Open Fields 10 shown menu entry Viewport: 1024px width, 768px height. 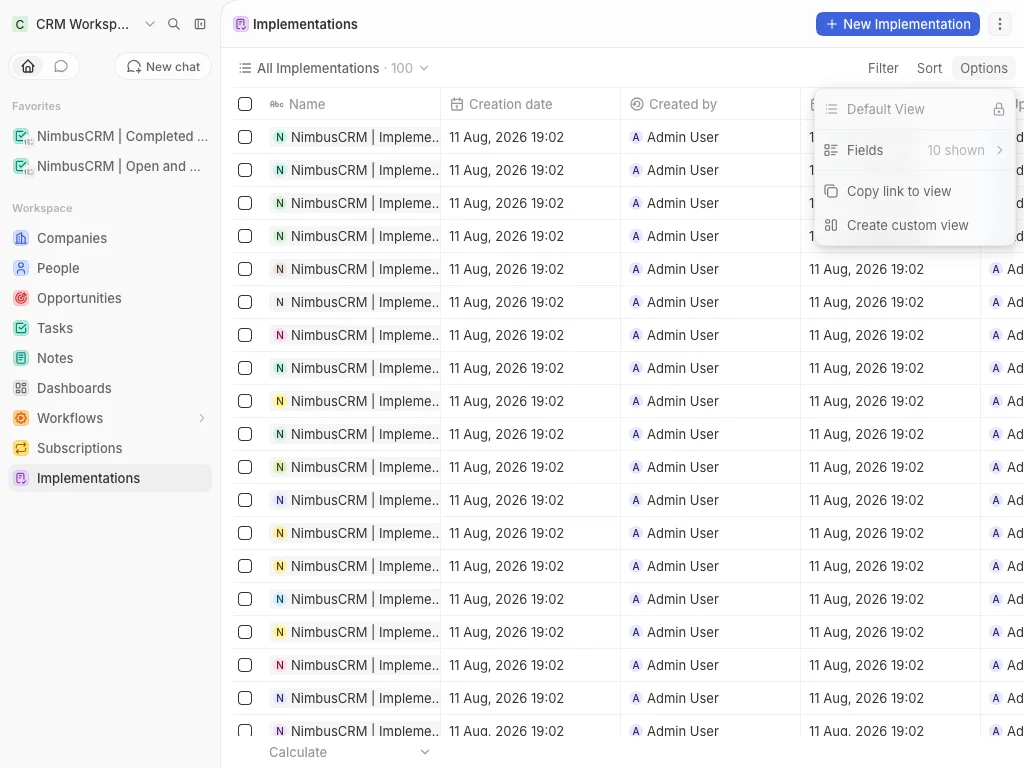pos(914,150)
